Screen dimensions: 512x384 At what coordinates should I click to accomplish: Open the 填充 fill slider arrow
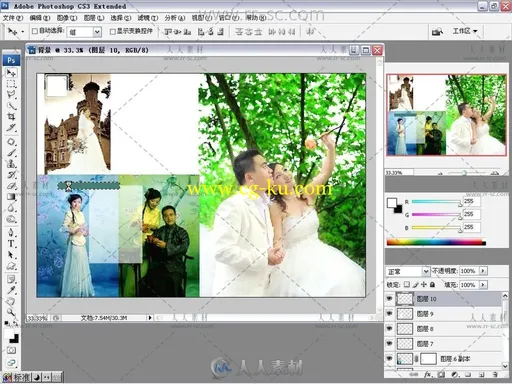tap(483, 285)
